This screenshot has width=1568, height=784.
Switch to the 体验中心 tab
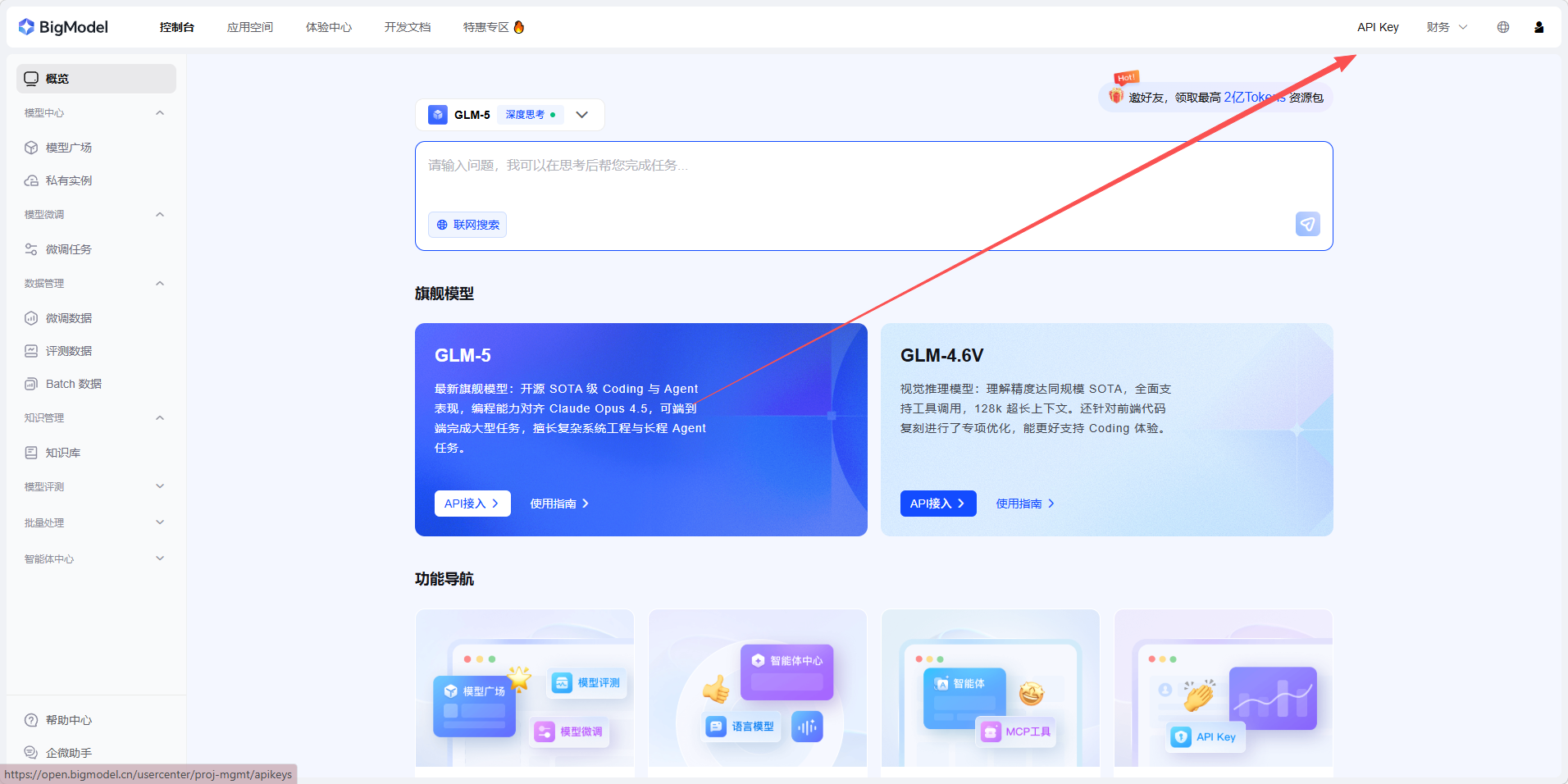pos(329,27)
